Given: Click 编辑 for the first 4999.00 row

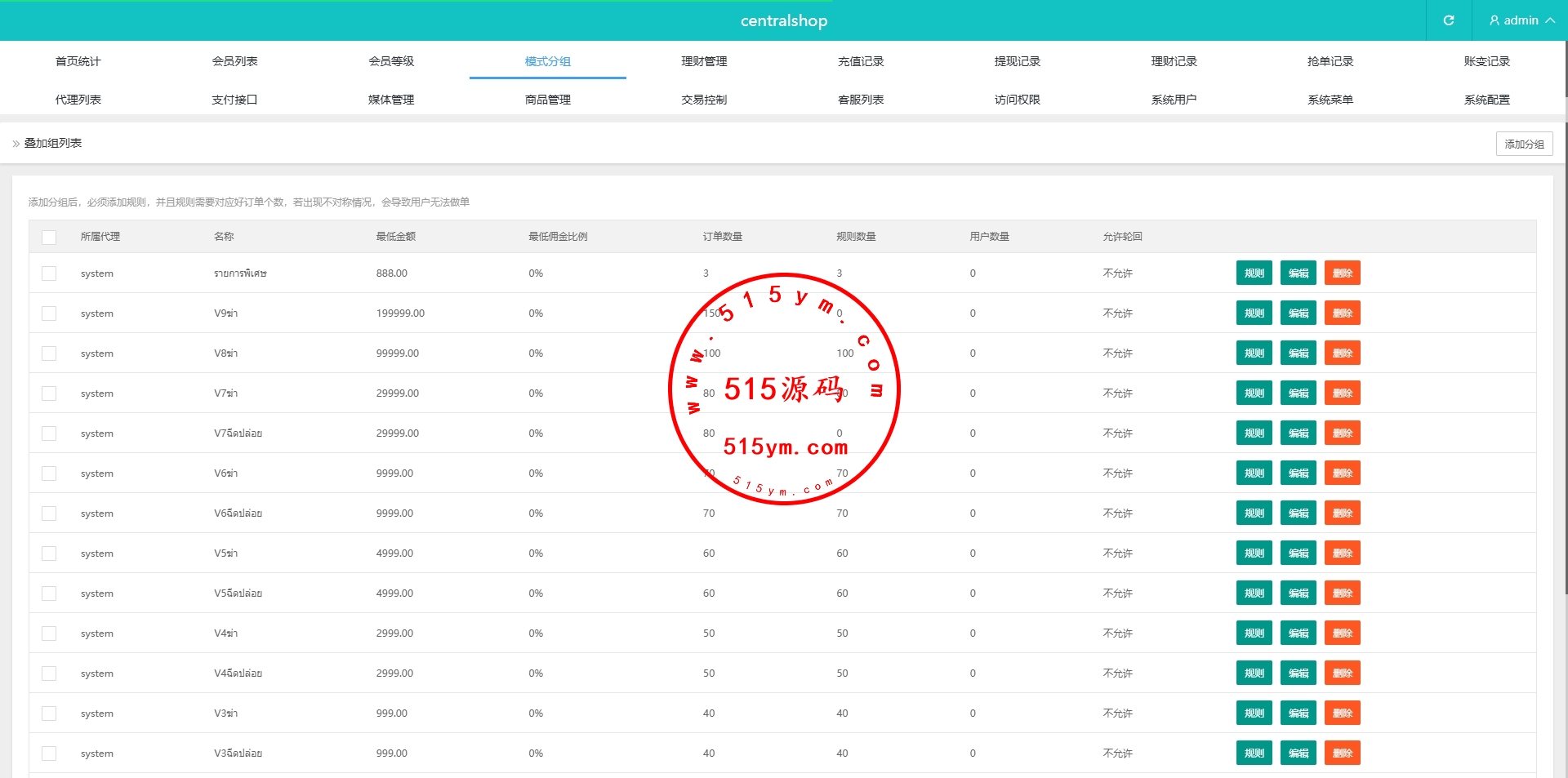Looking at the screenshot, I should click(1298, 553).
